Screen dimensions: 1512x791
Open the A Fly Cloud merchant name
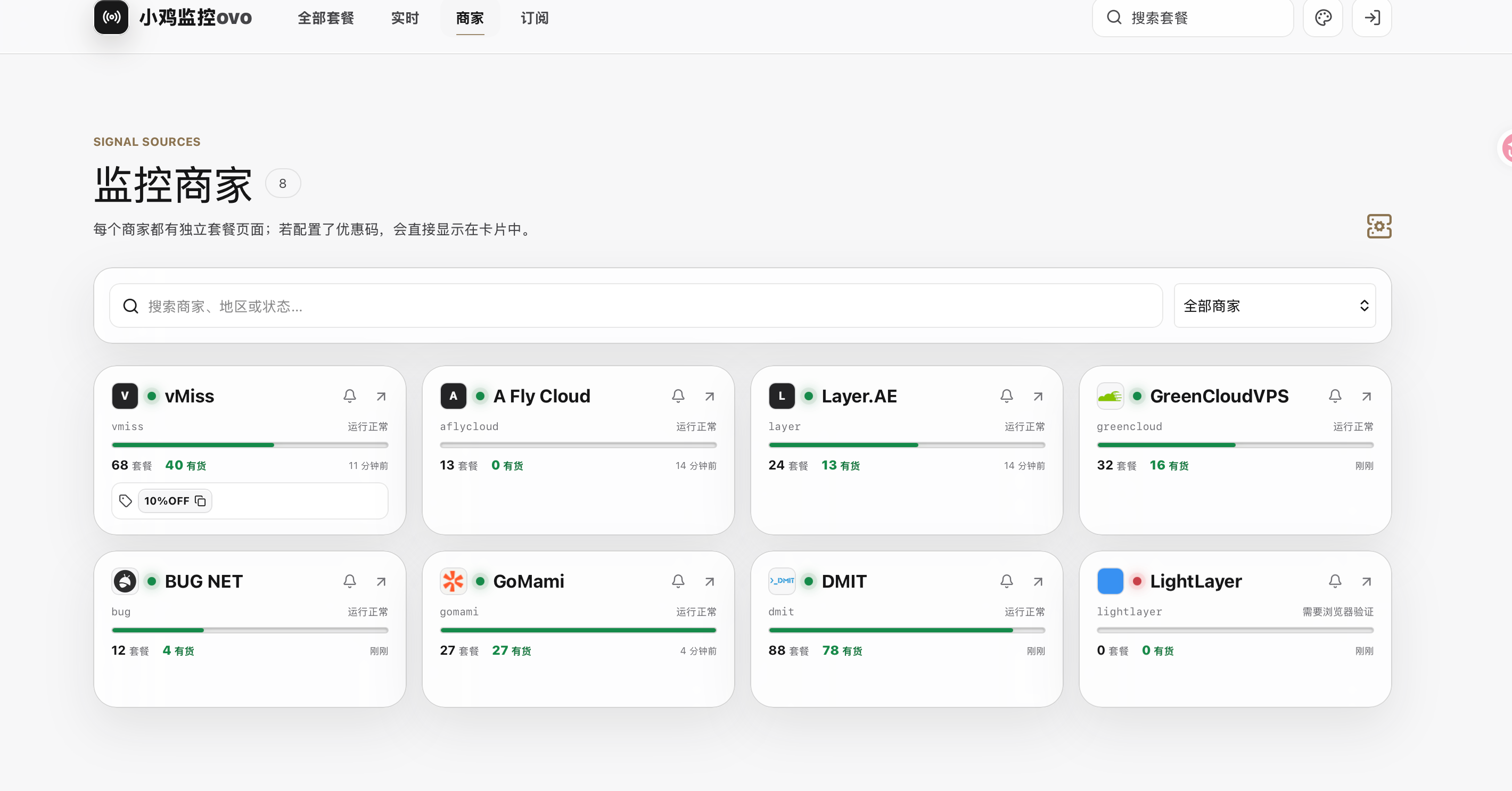pyautogui.click(x=542, y=396)
